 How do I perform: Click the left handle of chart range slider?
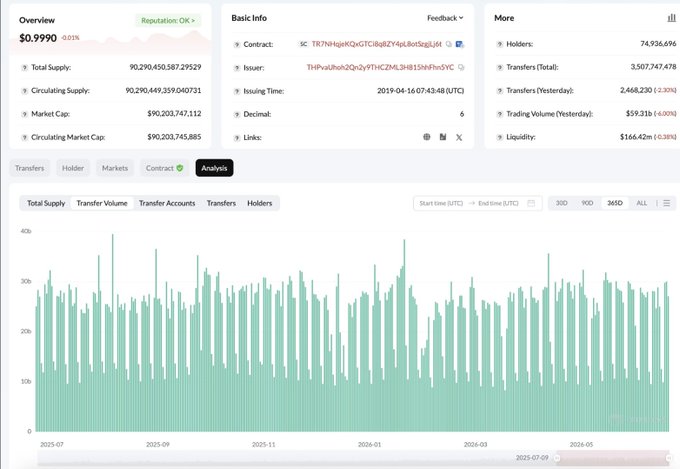557,458
